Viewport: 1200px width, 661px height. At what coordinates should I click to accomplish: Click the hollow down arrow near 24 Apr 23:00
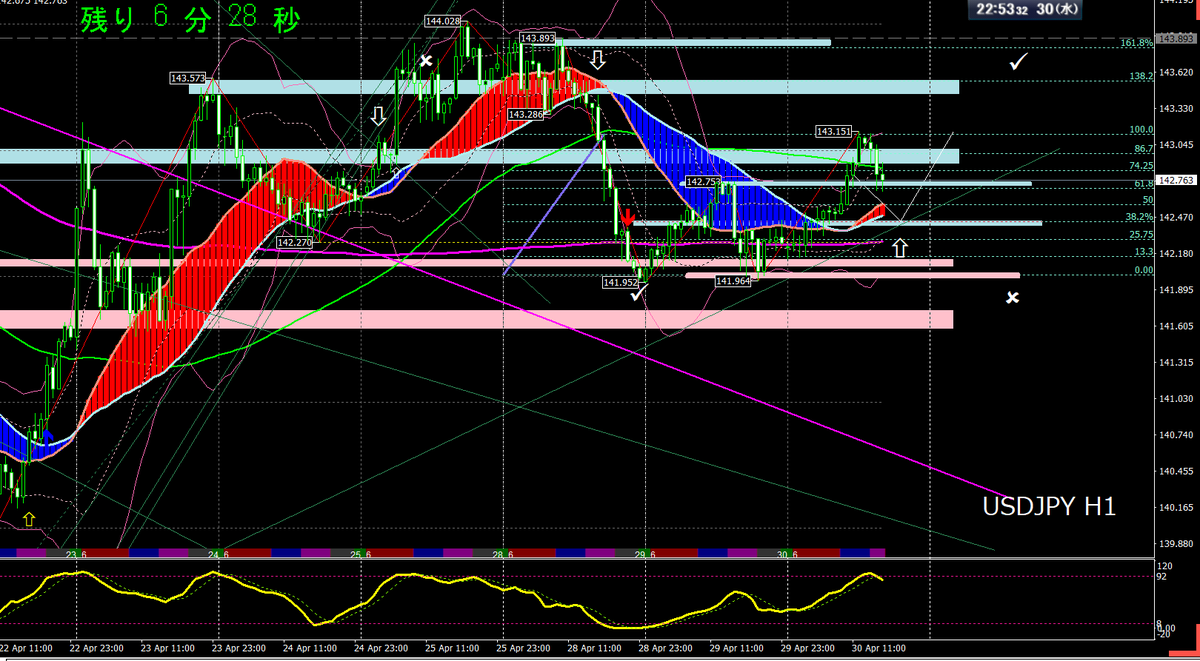click(378, 117)
